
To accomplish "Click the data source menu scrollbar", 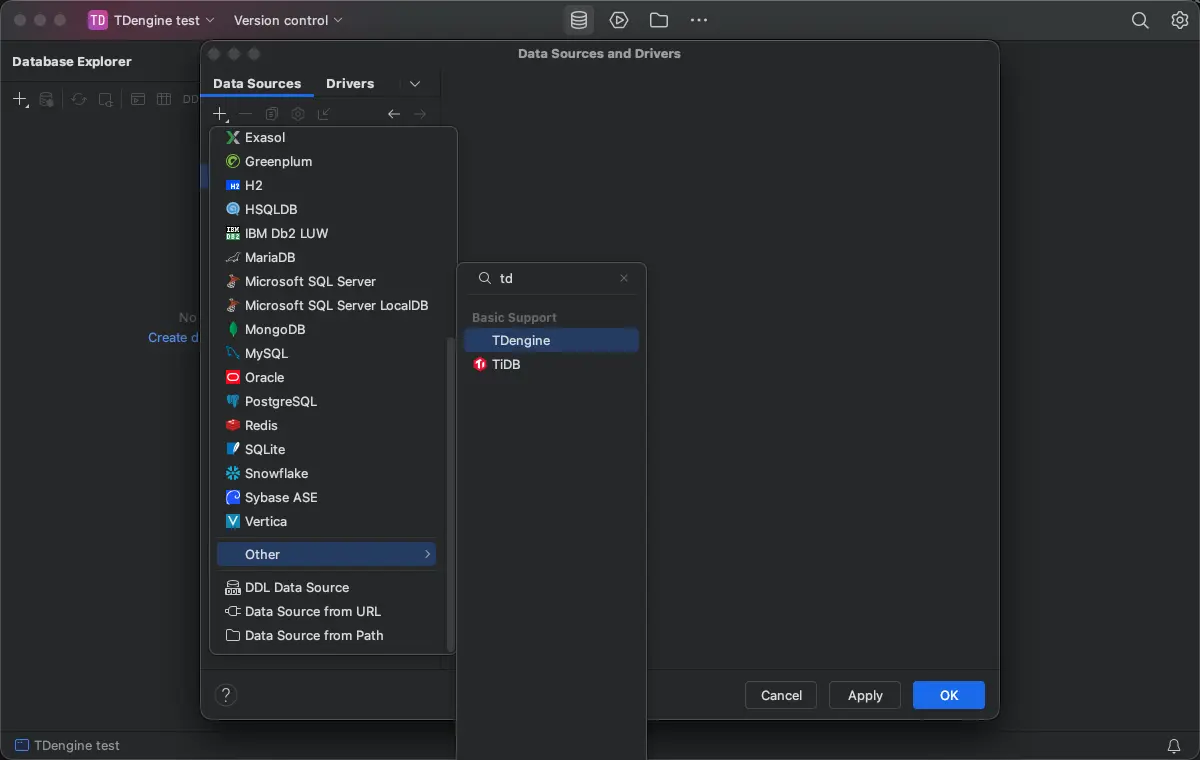I will [450, 494].
